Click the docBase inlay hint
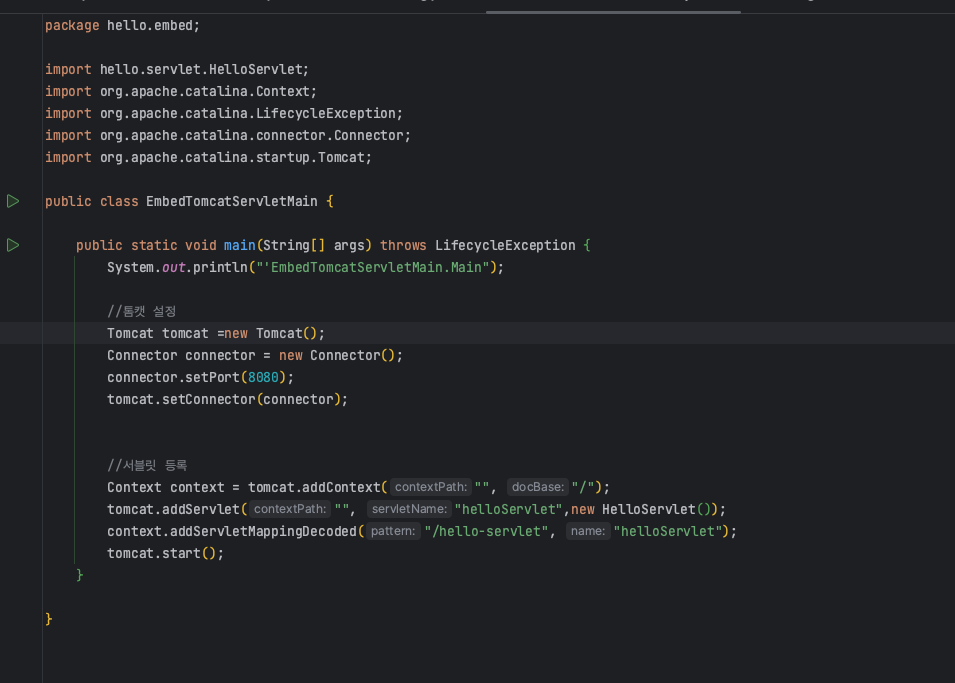The width and height of the screenshot is (955, 683). click(538, 487)
